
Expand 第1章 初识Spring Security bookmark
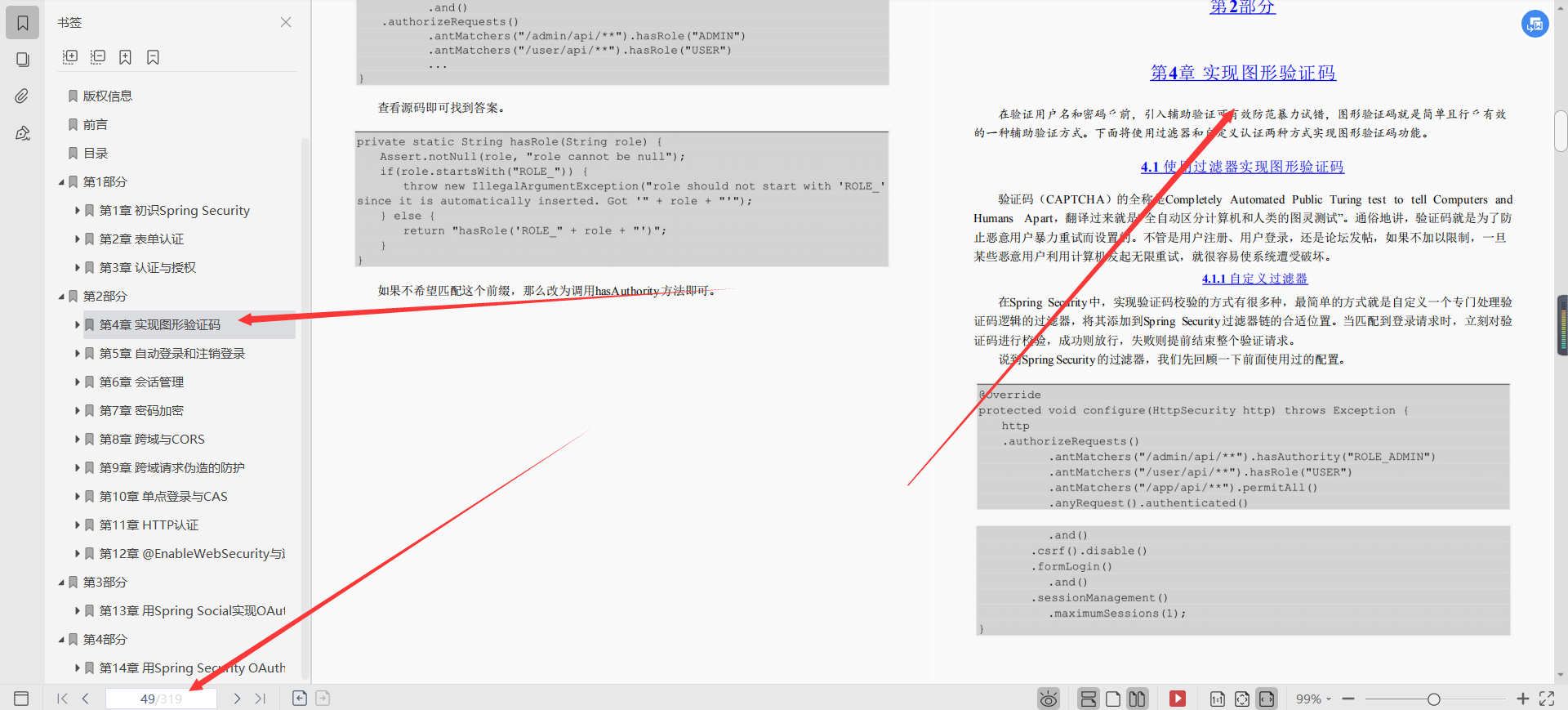78,211
